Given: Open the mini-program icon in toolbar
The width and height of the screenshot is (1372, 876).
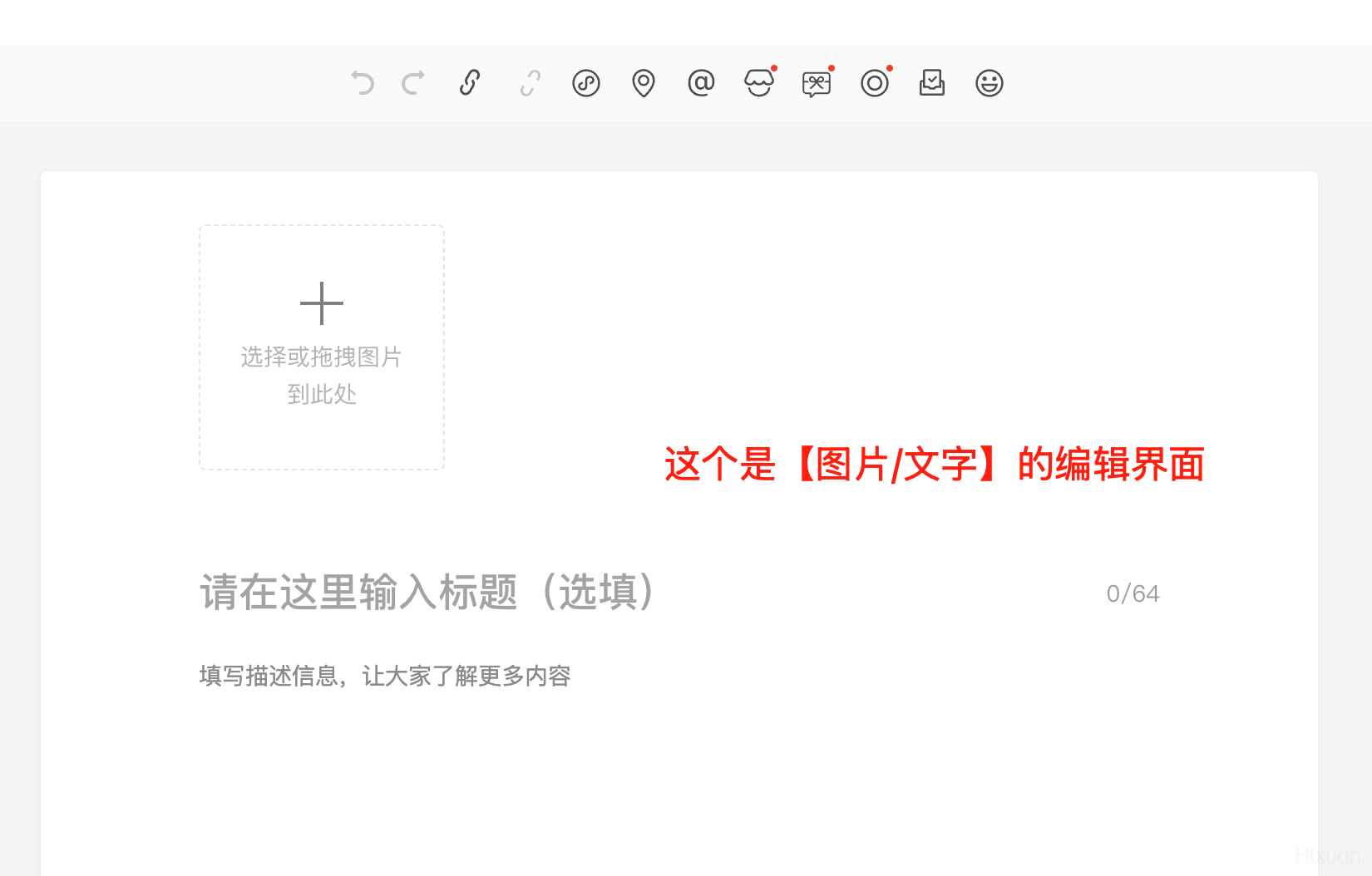Looking at the screenshot, I should 586,83.
